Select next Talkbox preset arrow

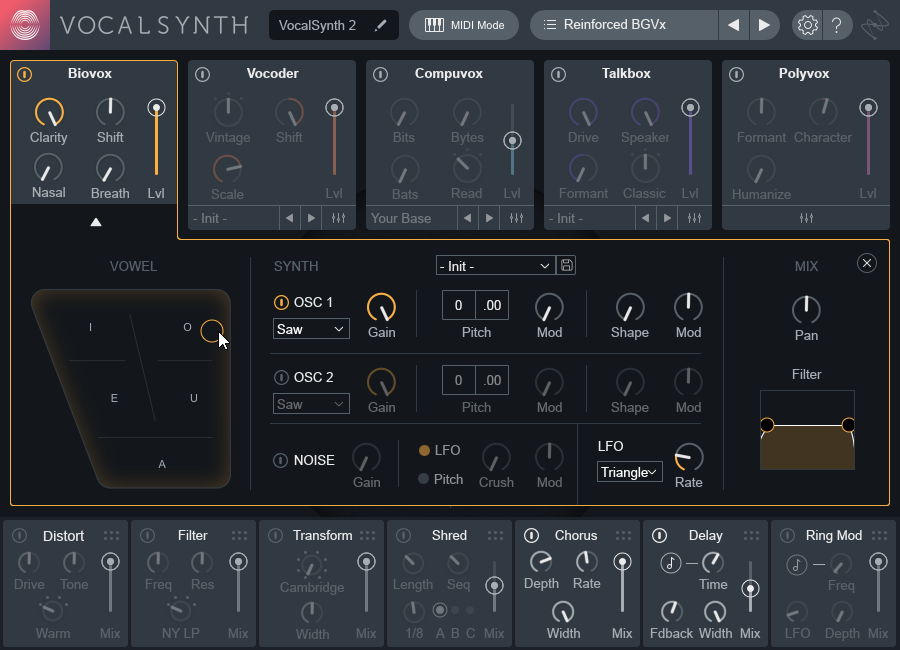pyautogui.click(x=667, y=218)
